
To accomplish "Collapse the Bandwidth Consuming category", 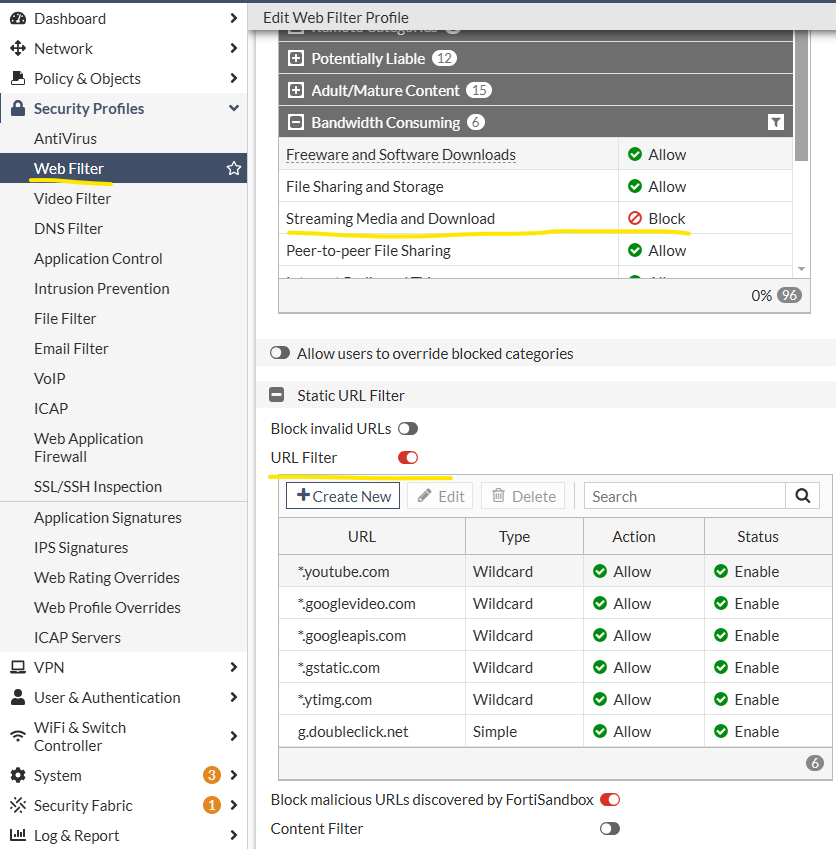I will (296, 122).
